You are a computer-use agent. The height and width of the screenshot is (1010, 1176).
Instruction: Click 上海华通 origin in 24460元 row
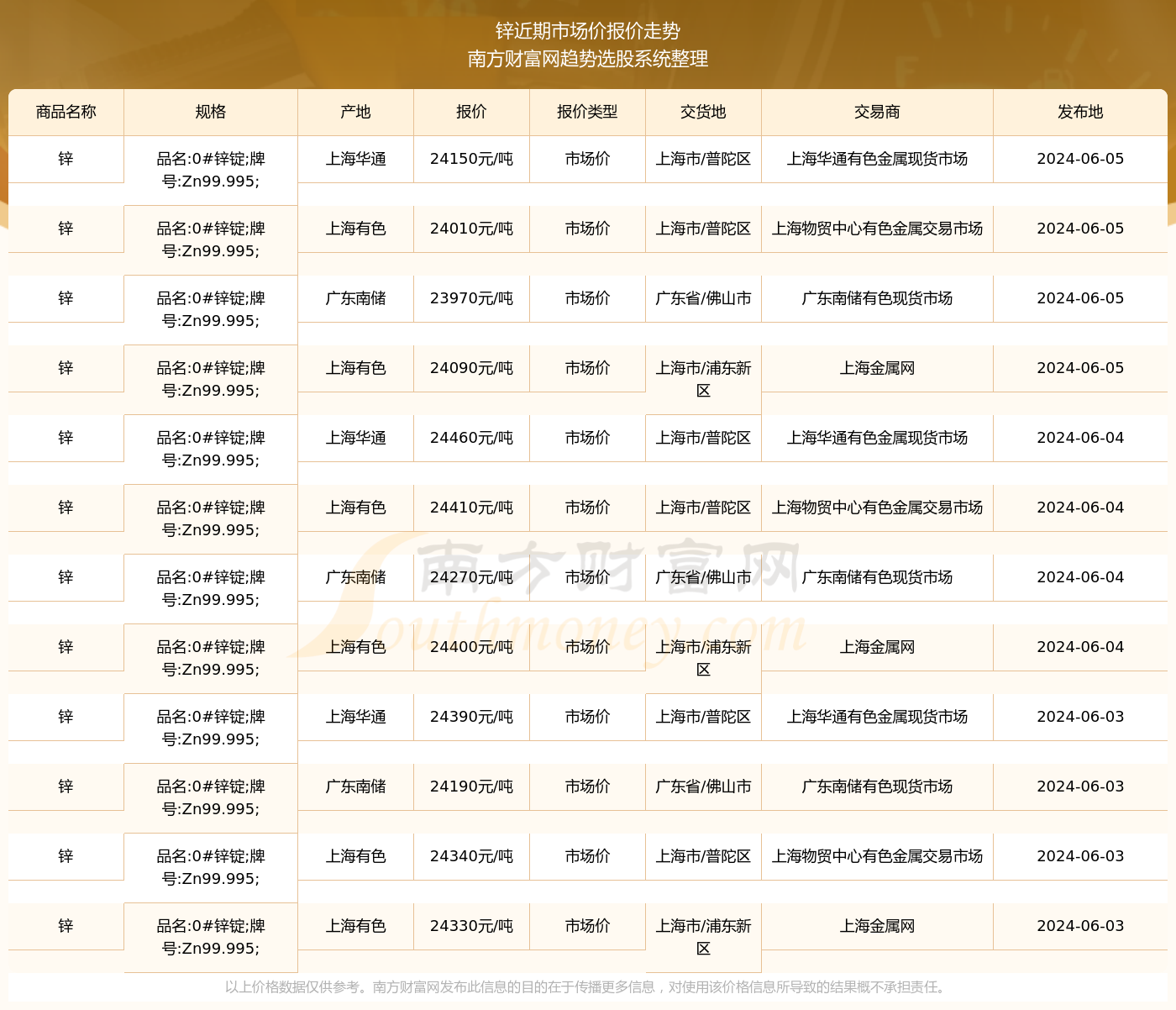coord(356,438)
